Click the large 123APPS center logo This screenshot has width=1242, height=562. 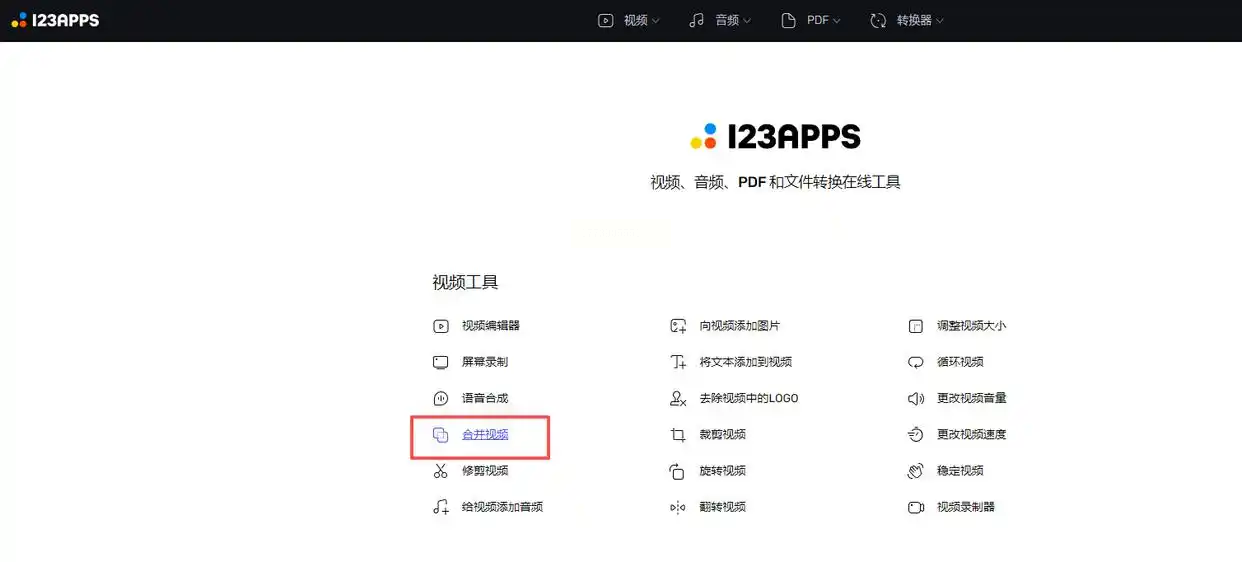(775, 137)
